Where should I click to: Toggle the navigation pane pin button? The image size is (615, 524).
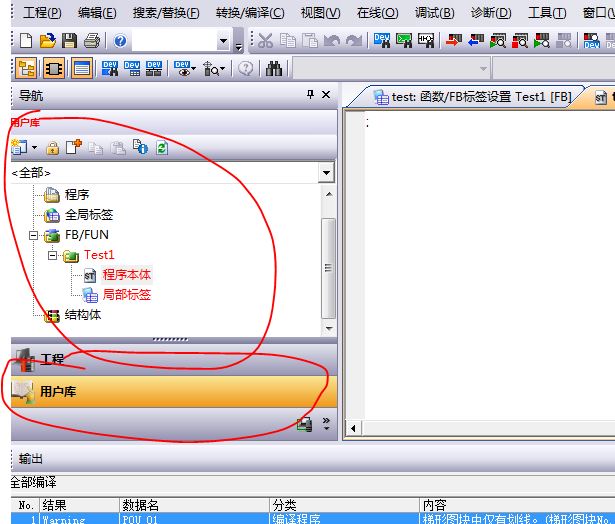(x=310, y=95)
